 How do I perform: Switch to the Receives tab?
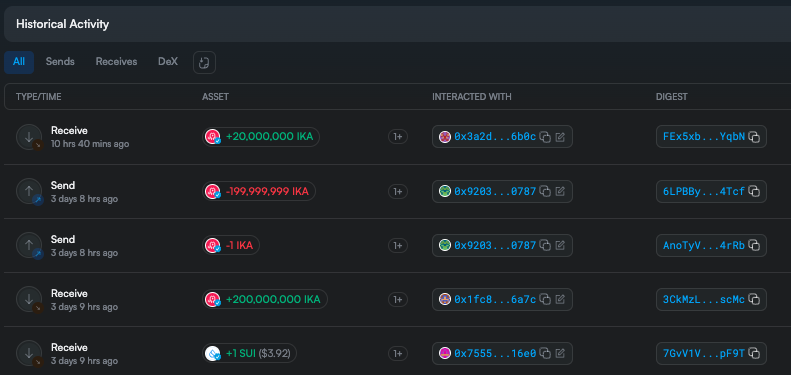pos(117,62)
